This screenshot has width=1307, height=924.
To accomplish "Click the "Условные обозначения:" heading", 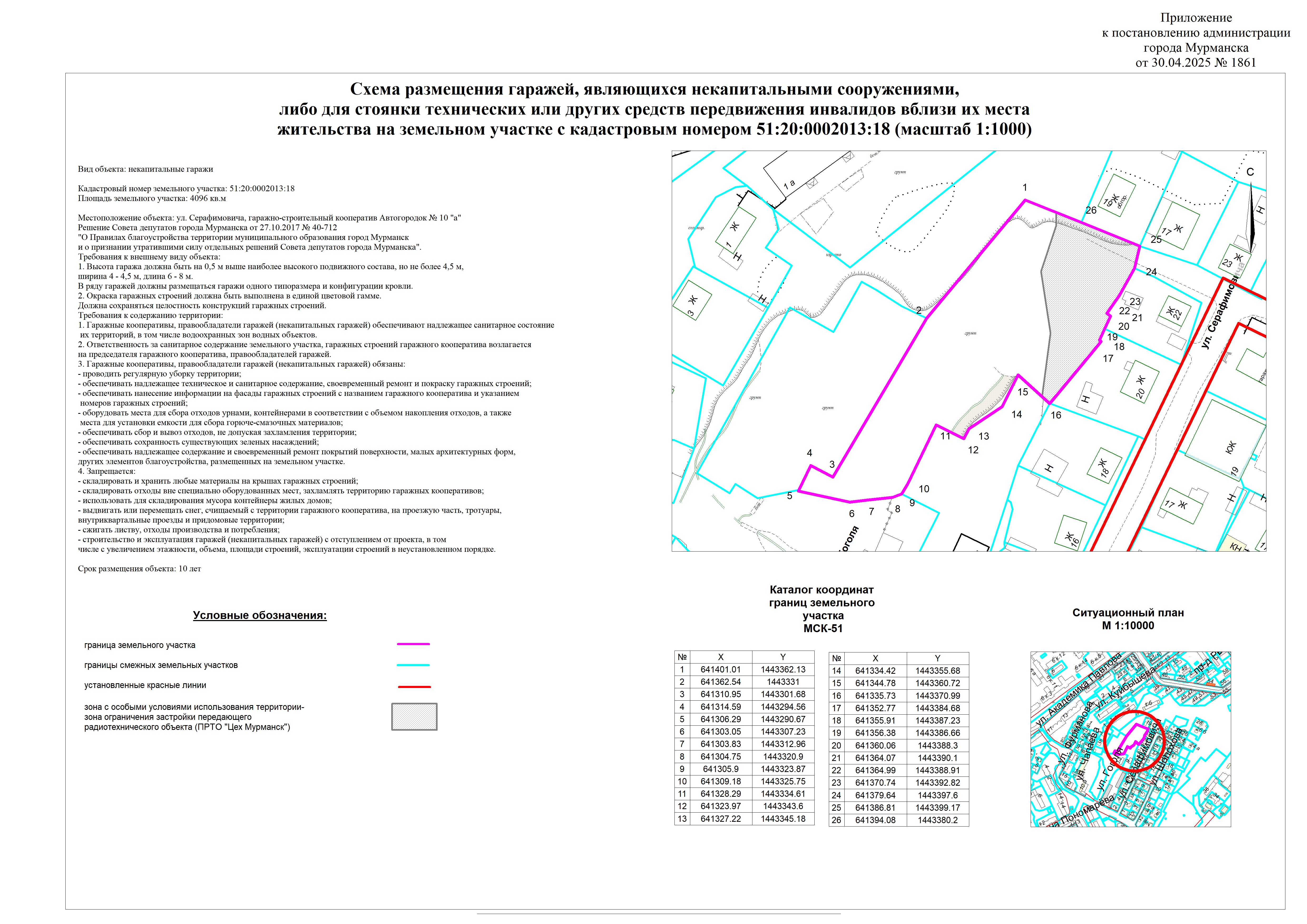I will coord(260,615).
